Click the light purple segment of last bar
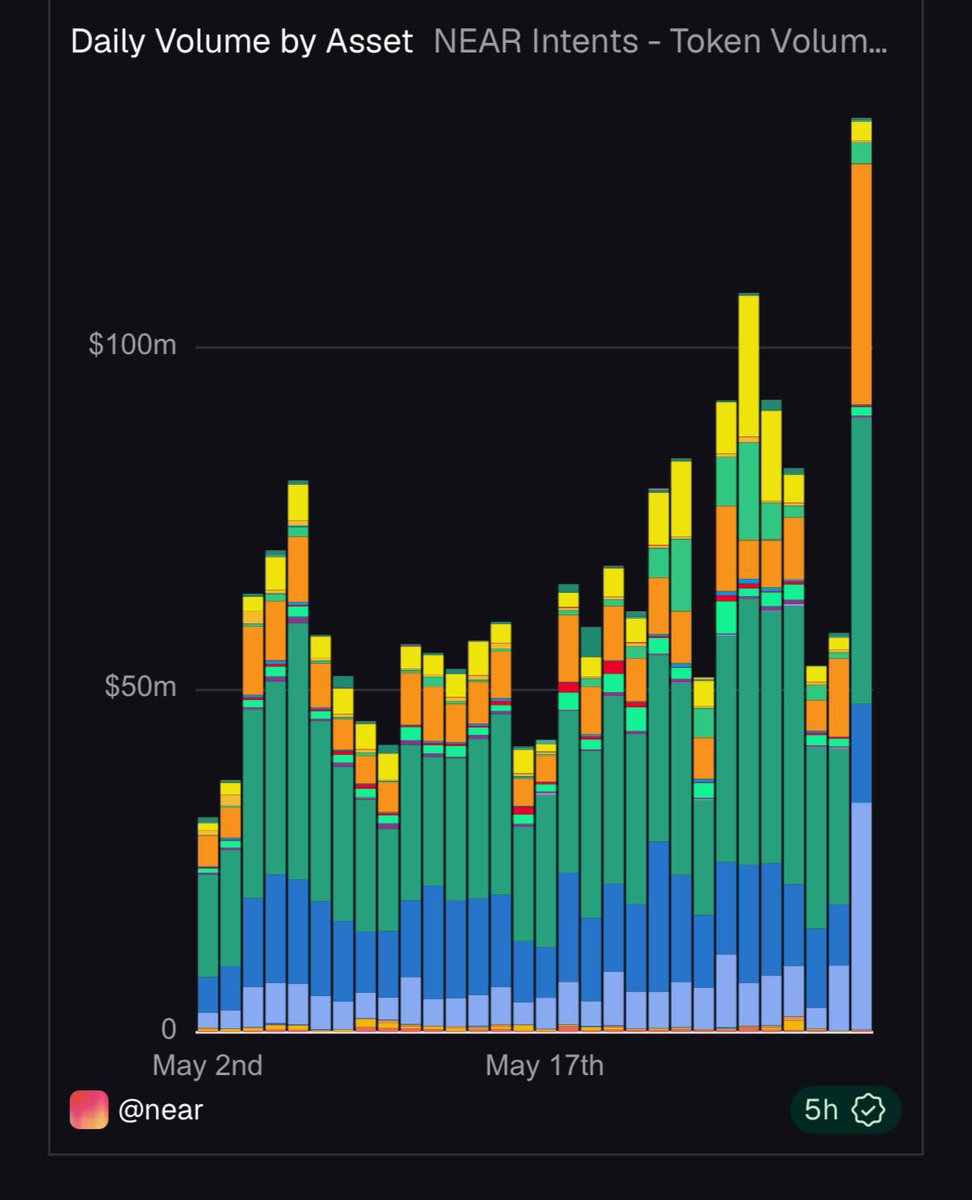 tap(861, 916)
